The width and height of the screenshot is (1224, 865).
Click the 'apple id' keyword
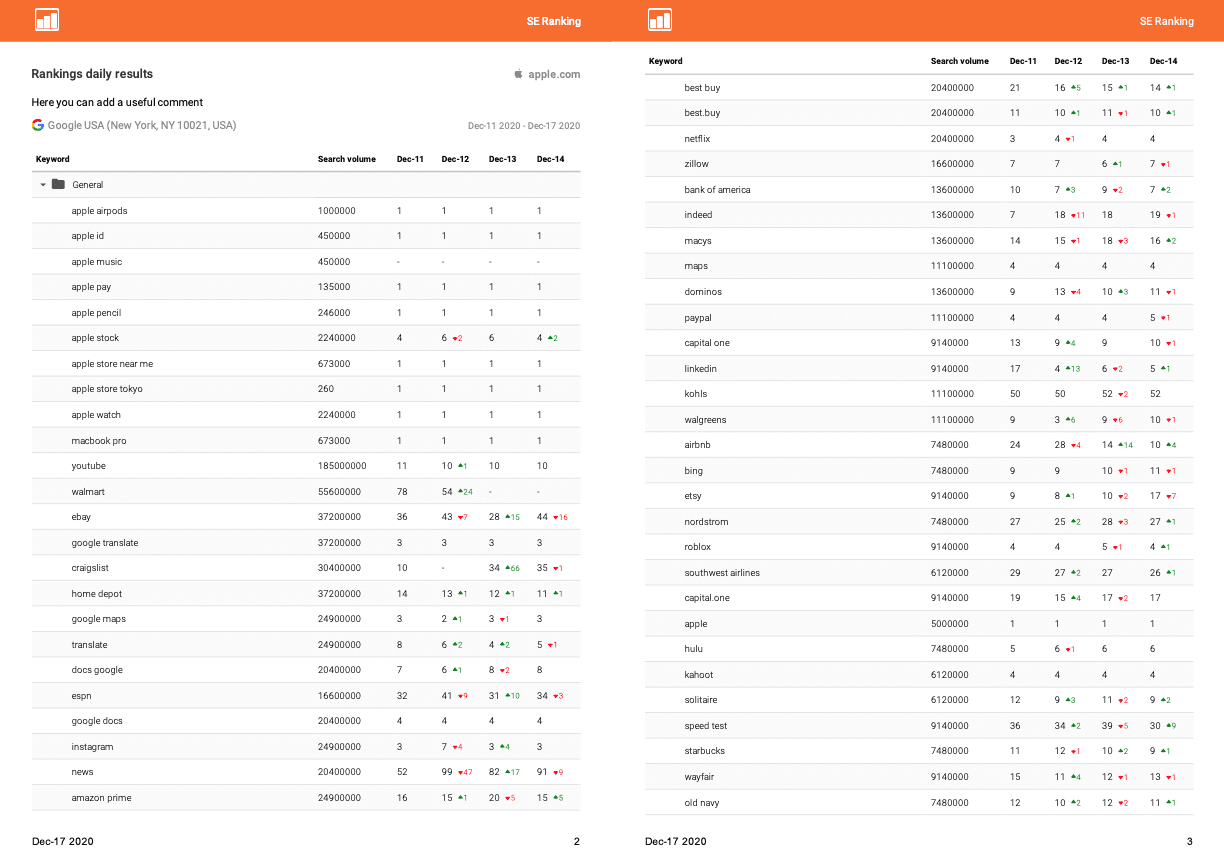click(88, 236)
